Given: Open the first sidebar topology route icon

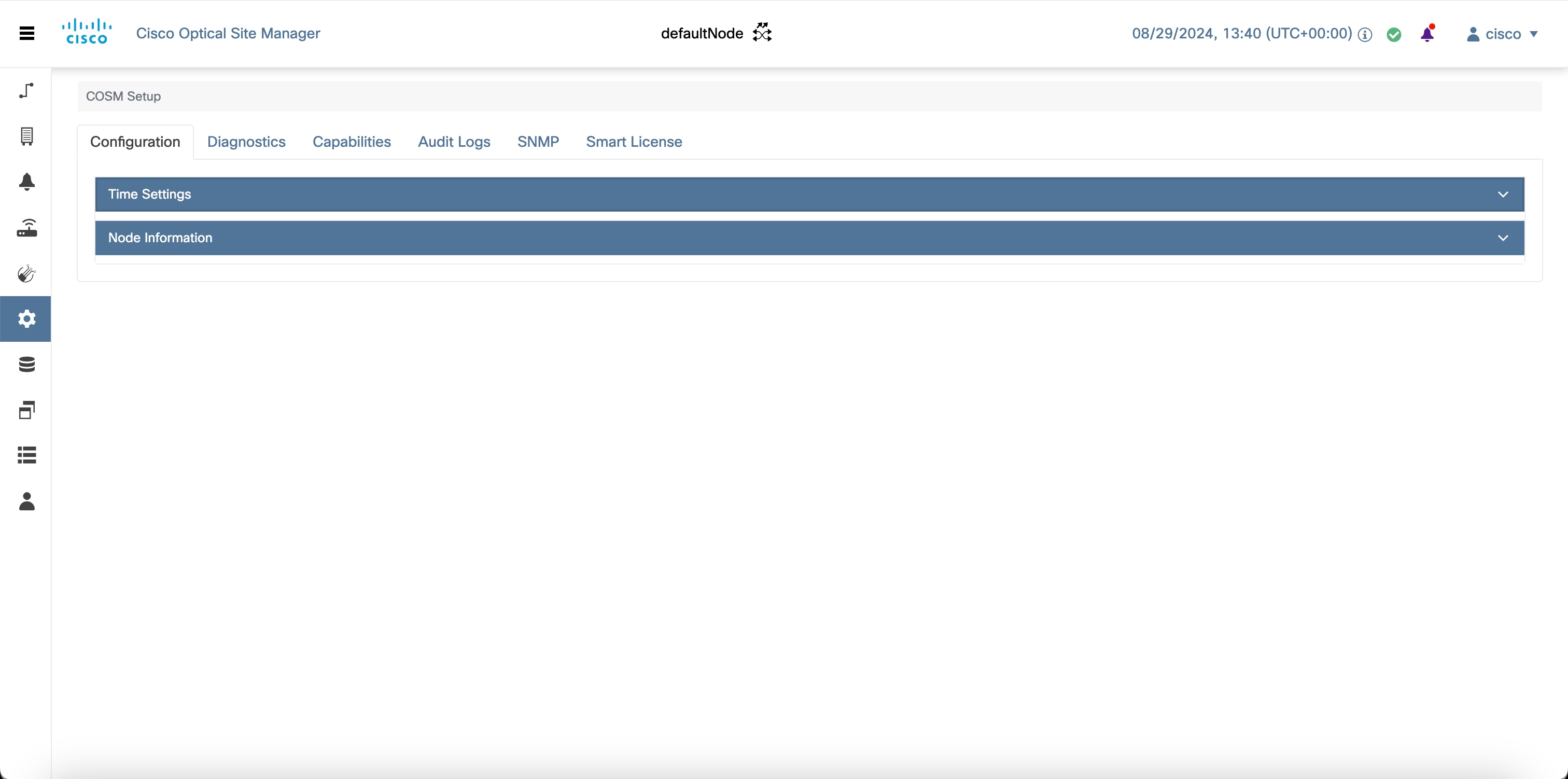Looking at the screenshot, I should click(27, 90).
